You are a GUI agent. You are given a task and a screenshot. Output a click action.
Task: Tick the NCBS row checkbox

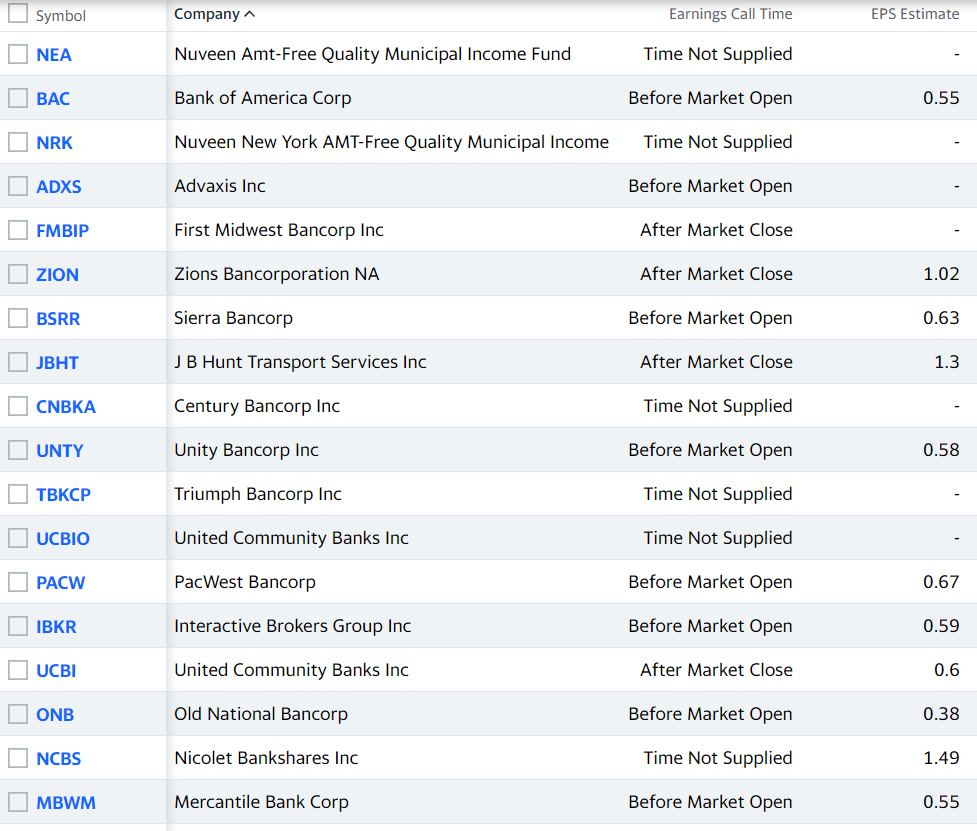coord(18,758)
